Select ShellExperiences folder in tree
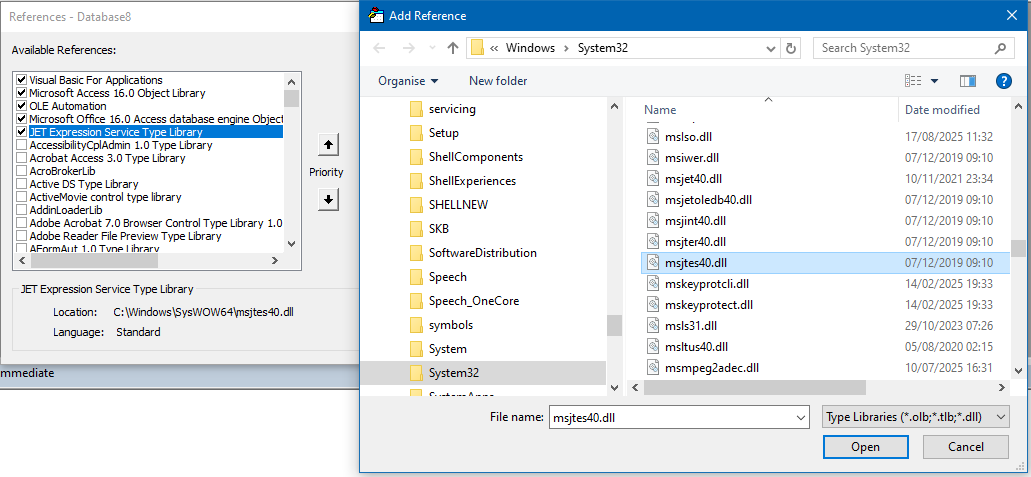Viewport: 1031px width, 477px height. pyautogui.click(x=472, y=181)
